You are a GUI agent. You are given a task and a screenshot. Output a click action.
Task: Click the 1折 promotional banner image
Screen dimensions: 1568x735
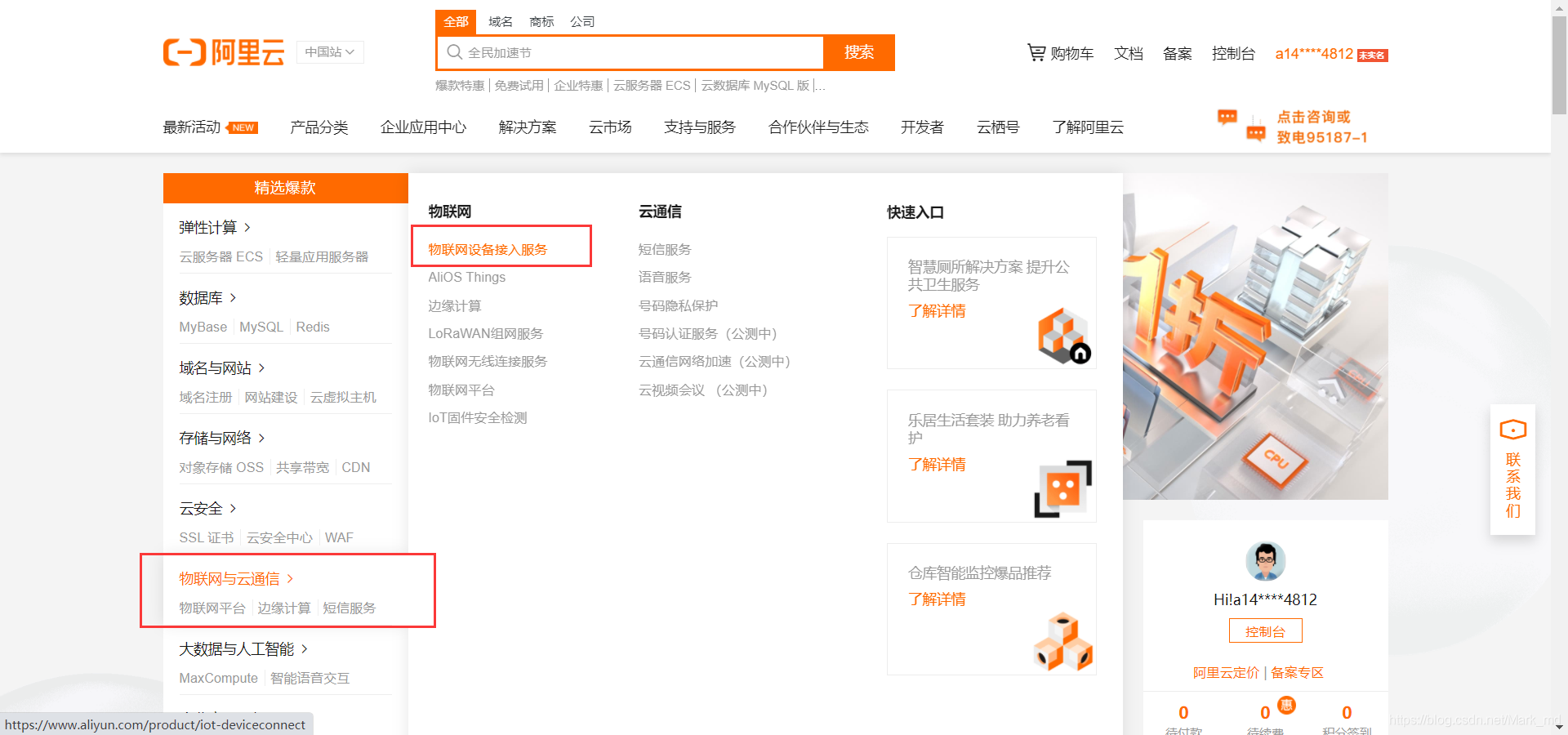tap(1255, 336)
